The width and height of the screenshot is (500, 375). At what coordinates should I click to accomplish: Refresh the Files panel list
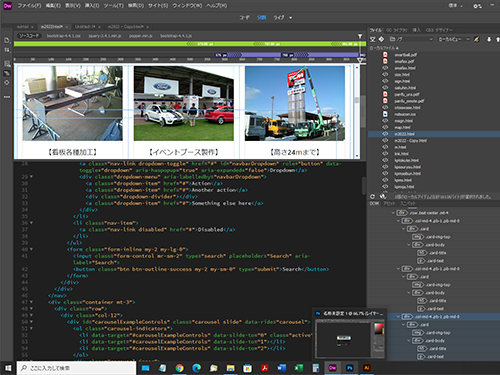click(x=373, y=197)
